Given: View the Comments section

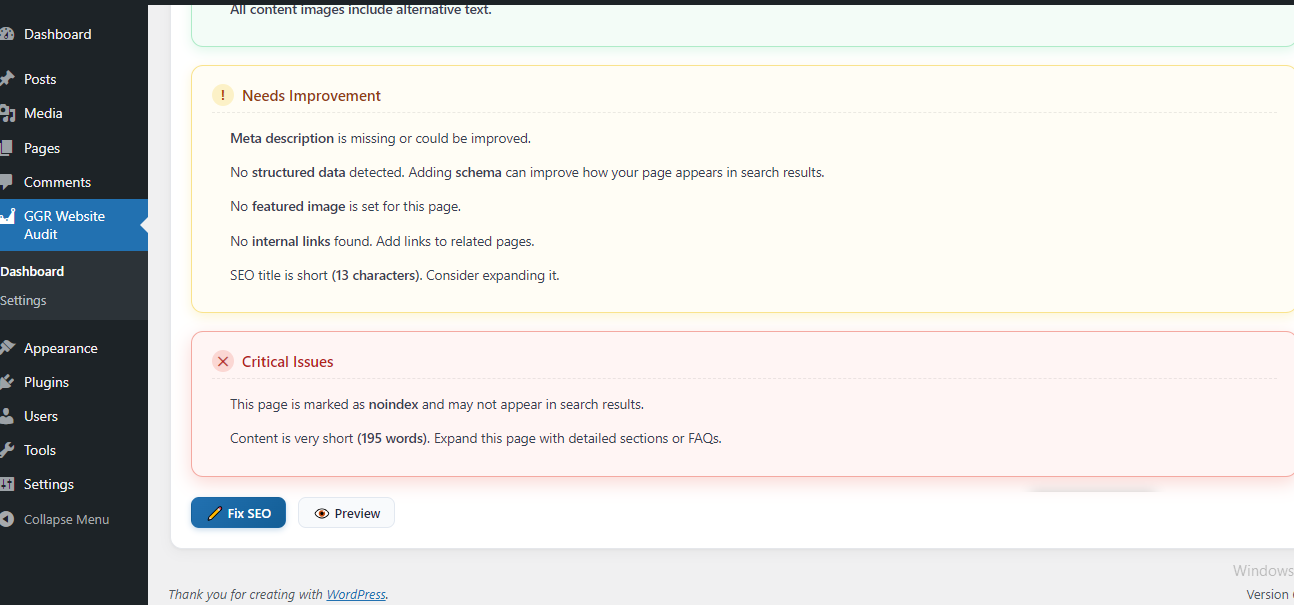Looking at the screenshot, I should point(57,182).
